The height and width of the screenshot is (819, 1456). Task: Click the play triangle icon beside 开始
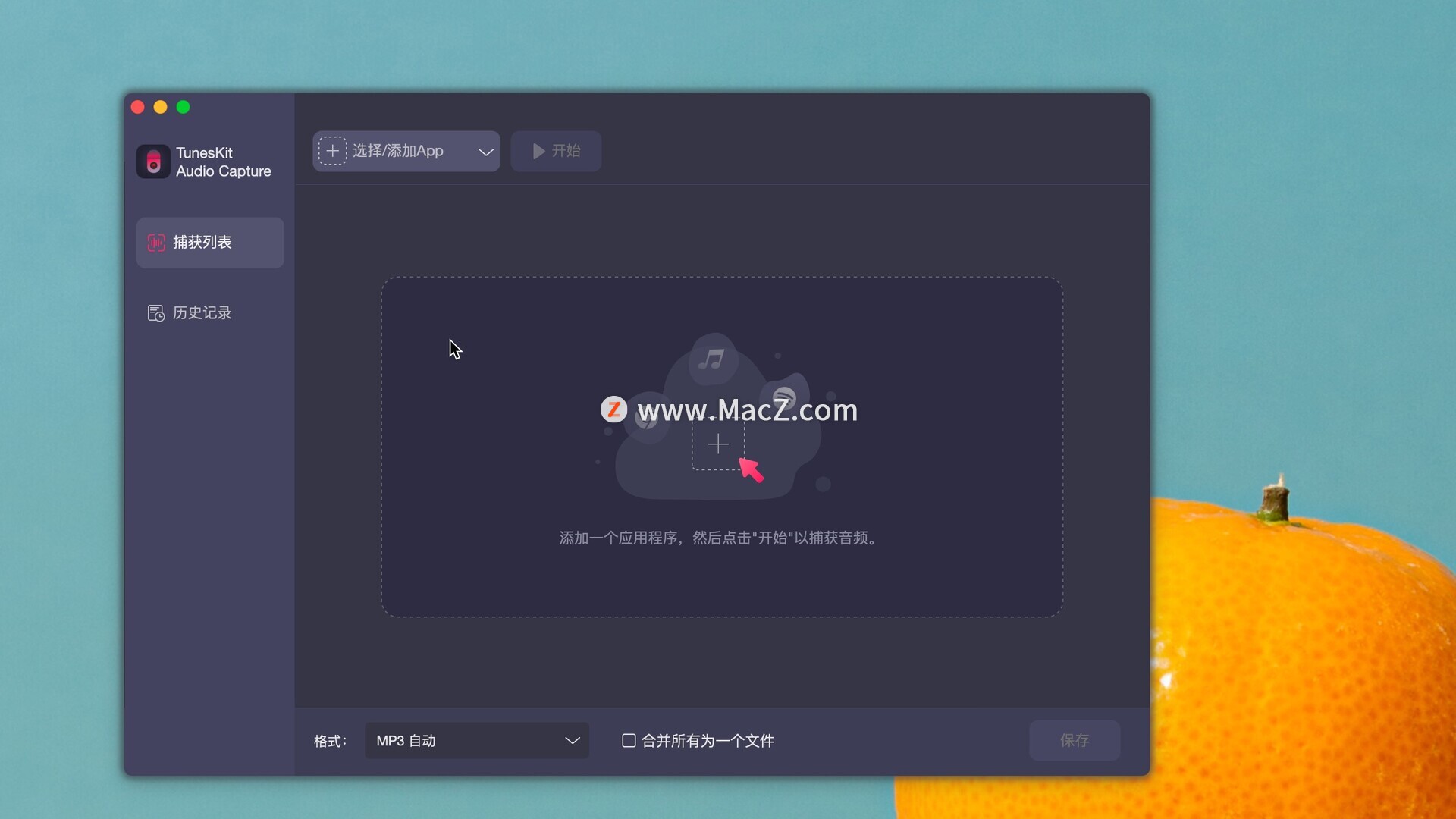pos(538,151)
